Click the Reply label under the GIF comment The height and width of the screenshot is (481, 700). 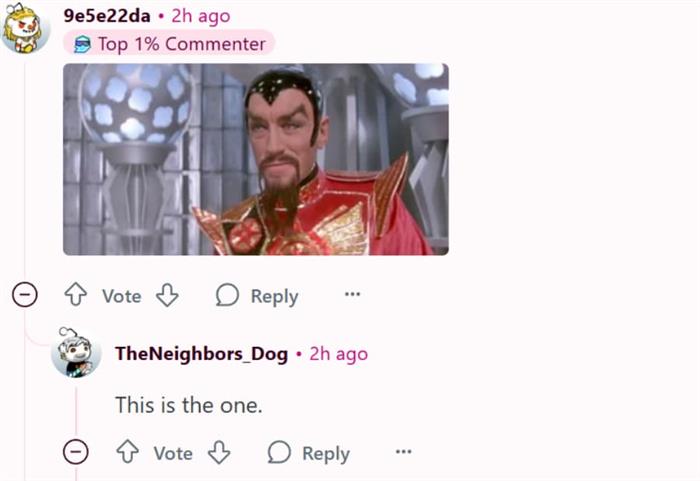click(275, 296)
